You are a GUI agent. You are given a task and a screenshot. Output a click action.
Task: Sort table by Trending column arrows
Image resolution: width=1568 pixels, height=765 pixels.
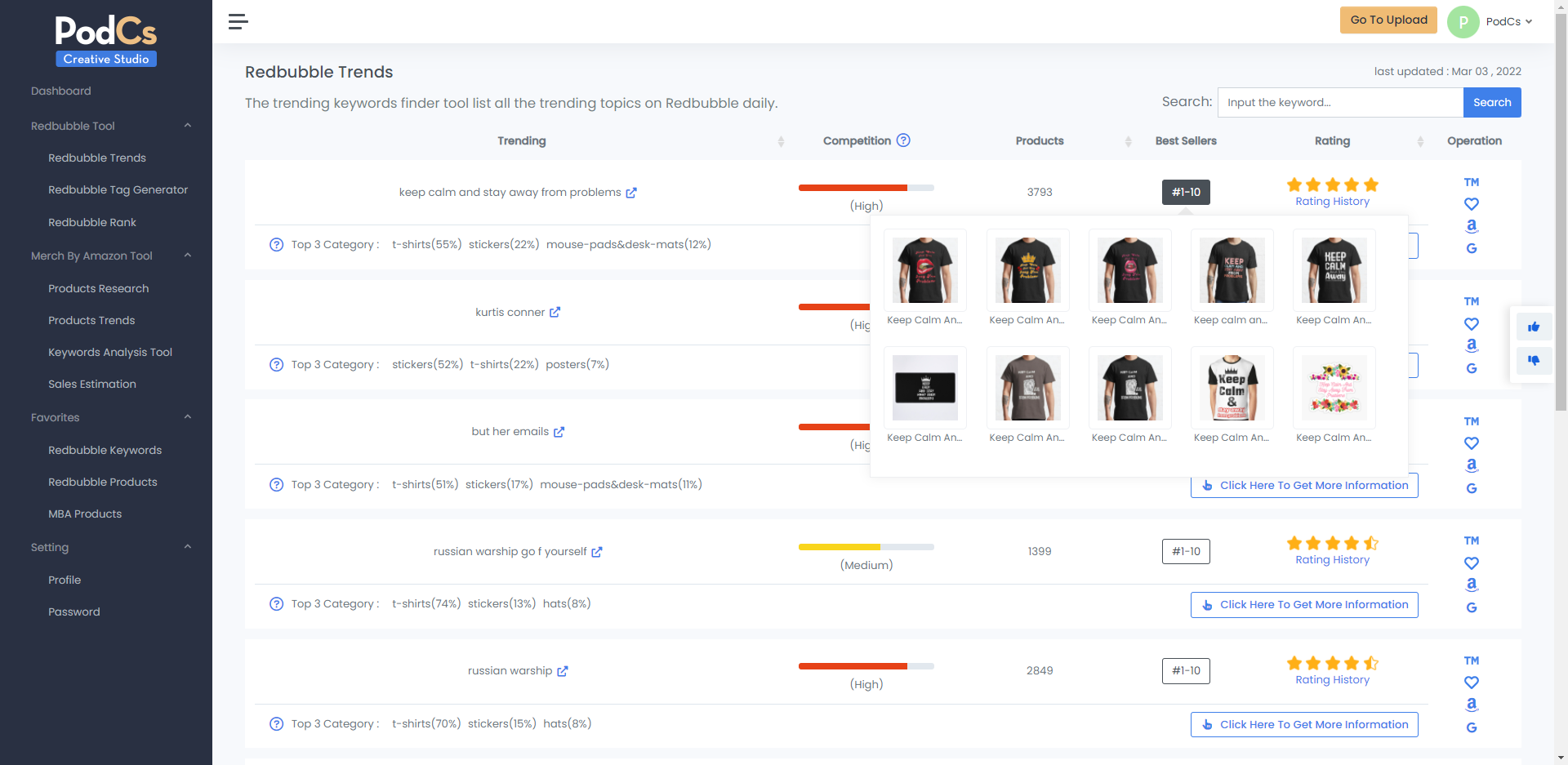tap(781, 141)
